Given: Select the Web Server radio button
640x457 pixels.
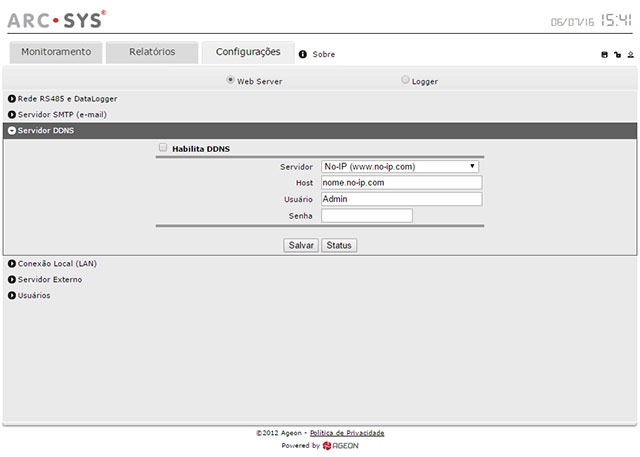Looking at the screenshot, I should click(231, 80).
